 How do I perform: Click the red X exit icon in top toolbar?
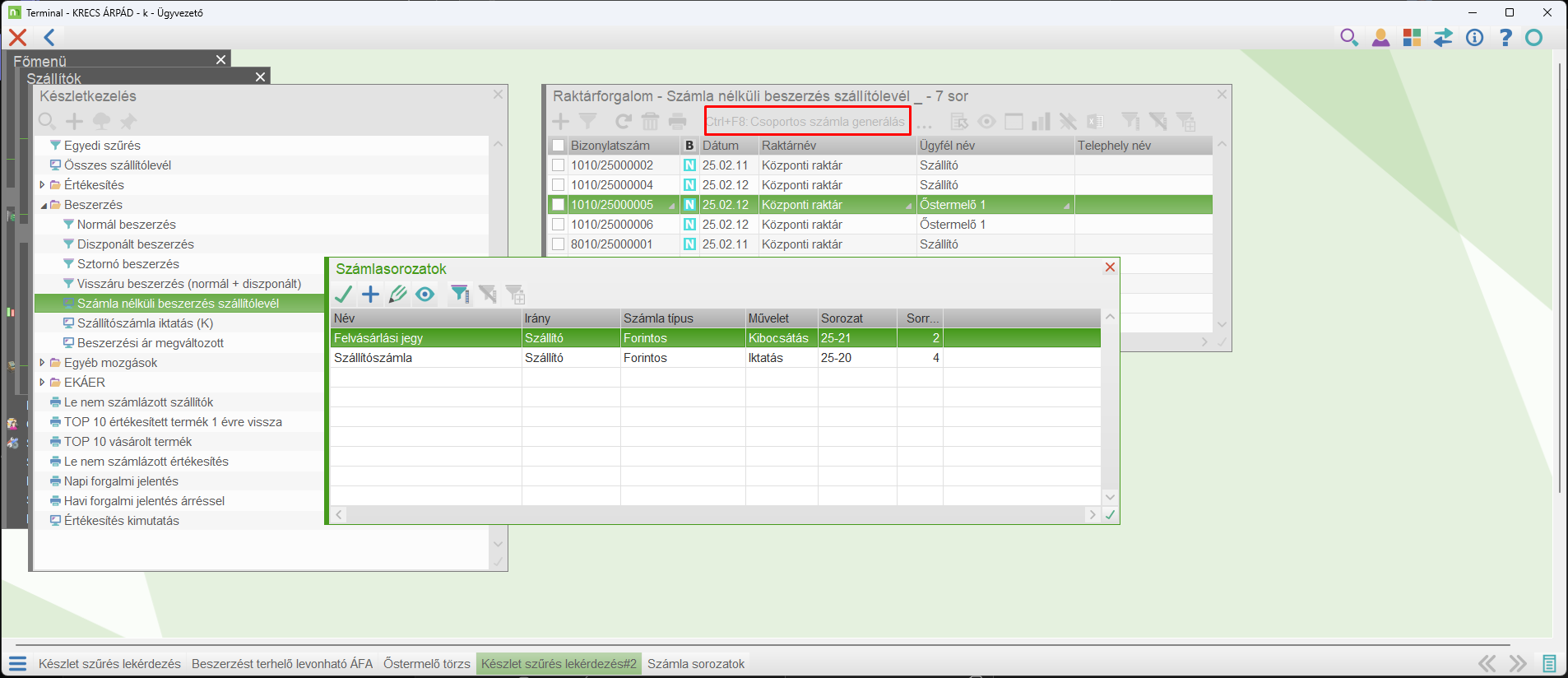18,37
